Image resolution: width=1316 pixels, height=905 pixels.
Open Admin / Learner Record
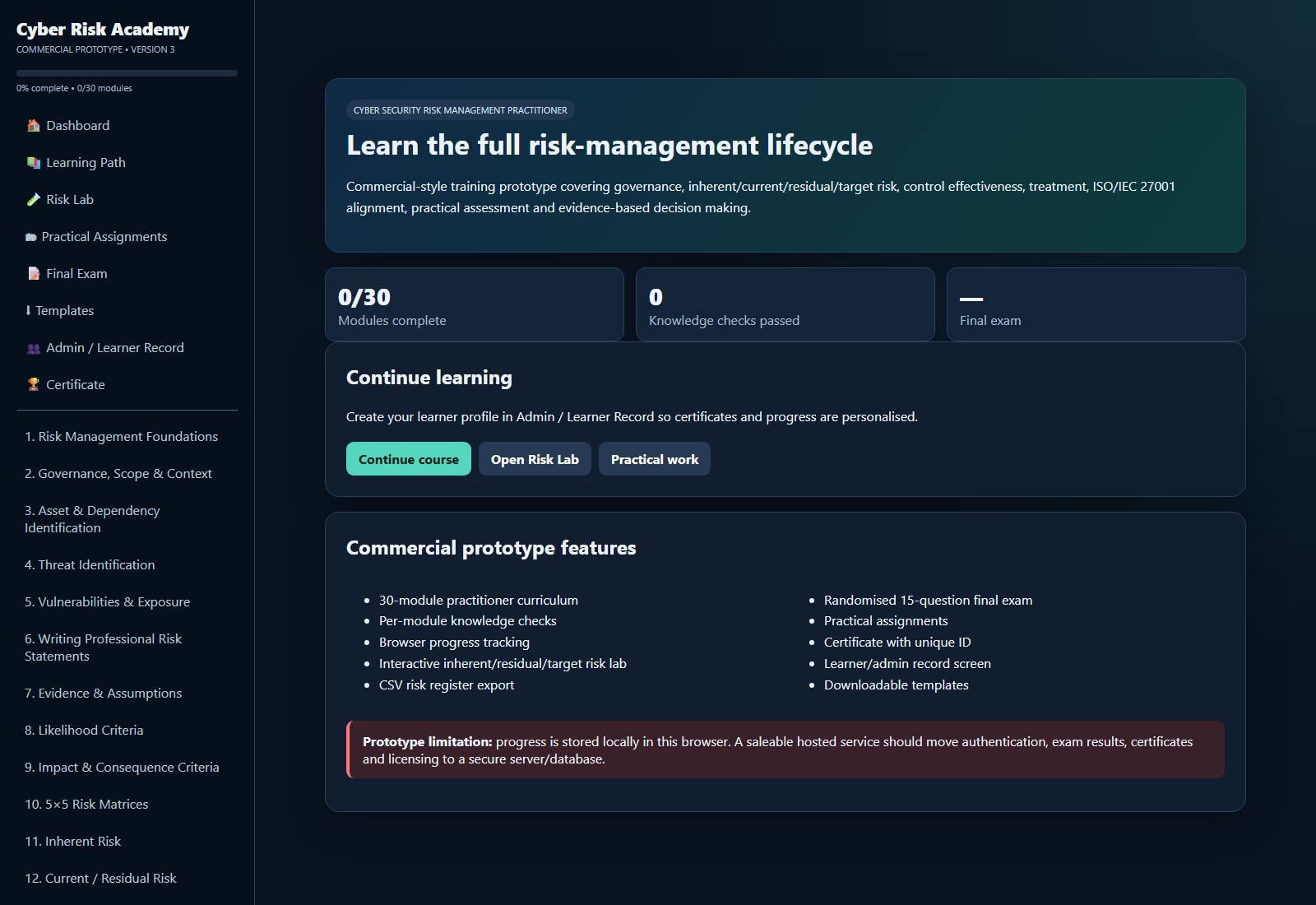[x=127, y=347]
